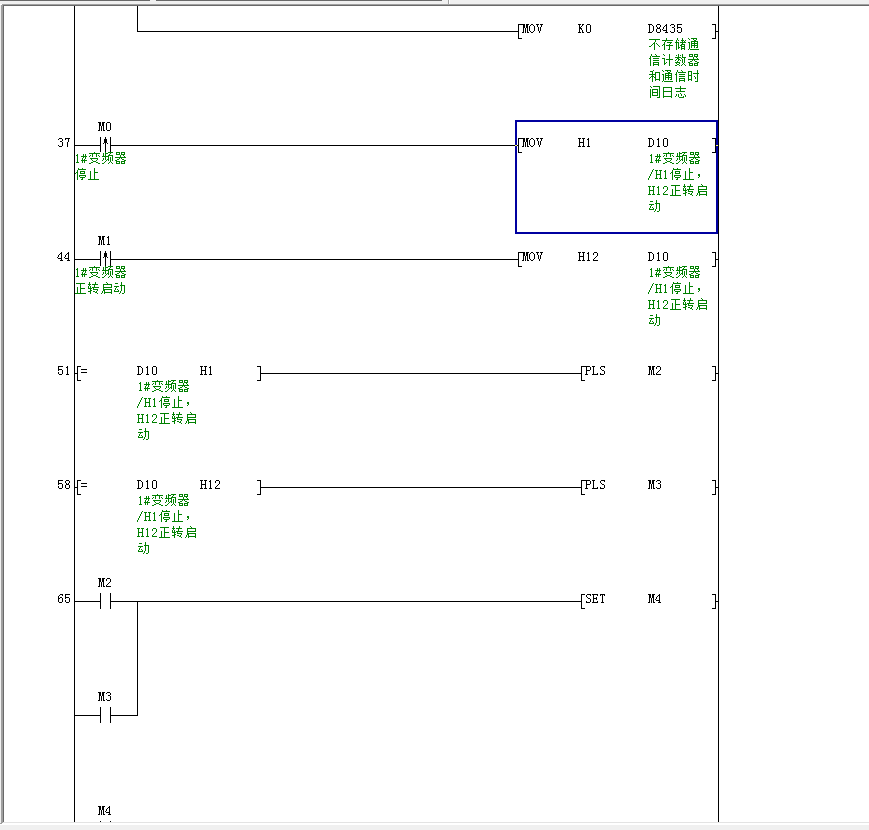Select the M4 operand of the SET instruction
Viewport: 869px width, 830px height.
(654, 599)
